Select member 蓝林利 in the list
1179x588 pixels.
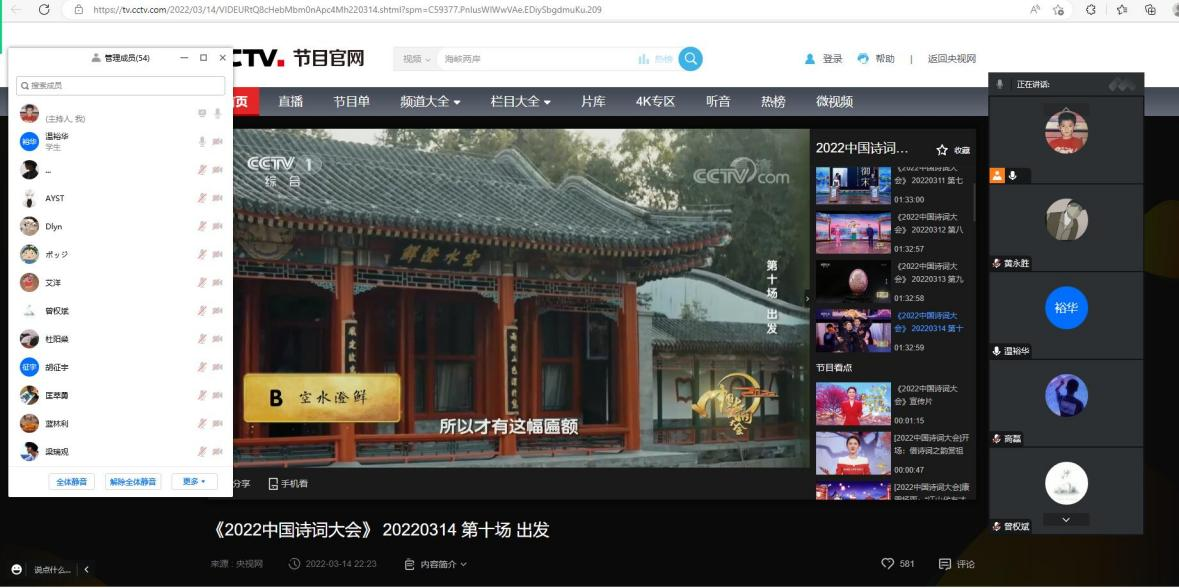point(120,423)
